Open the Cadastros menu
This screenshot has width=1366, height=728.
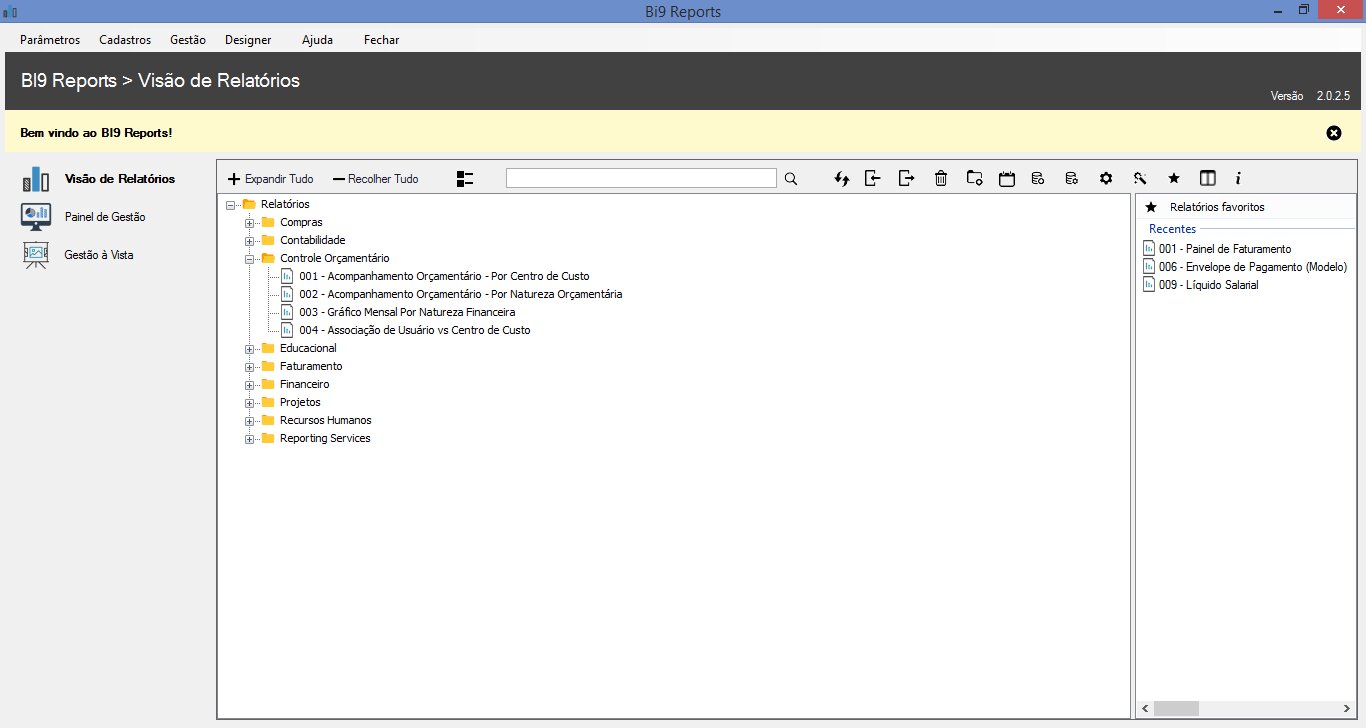point(125,40)
